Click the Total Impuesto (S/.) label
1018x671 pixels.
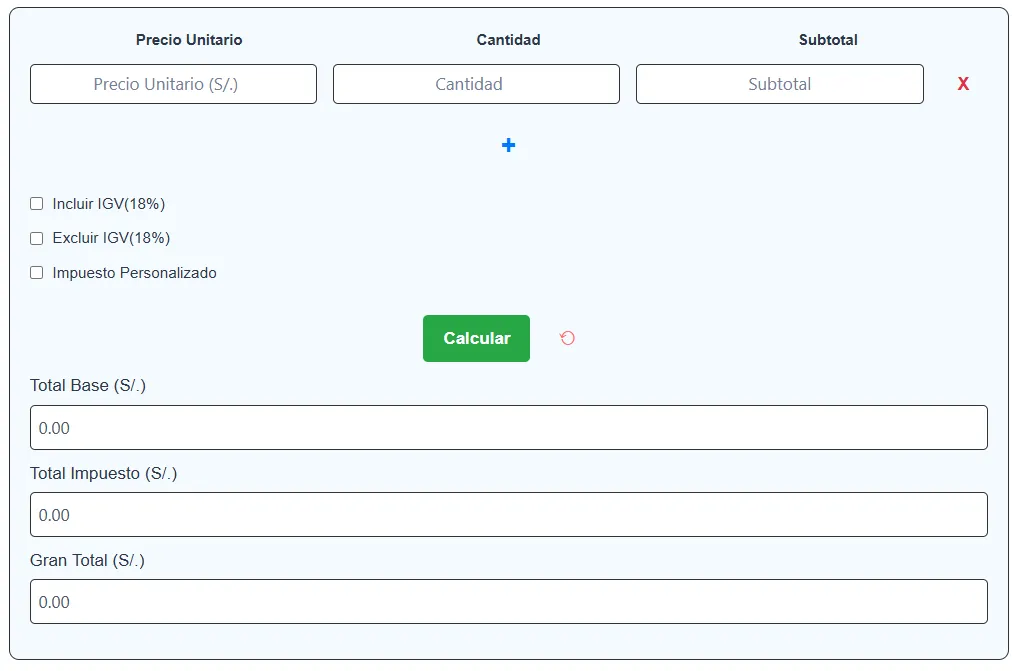(x=103, y=473)
